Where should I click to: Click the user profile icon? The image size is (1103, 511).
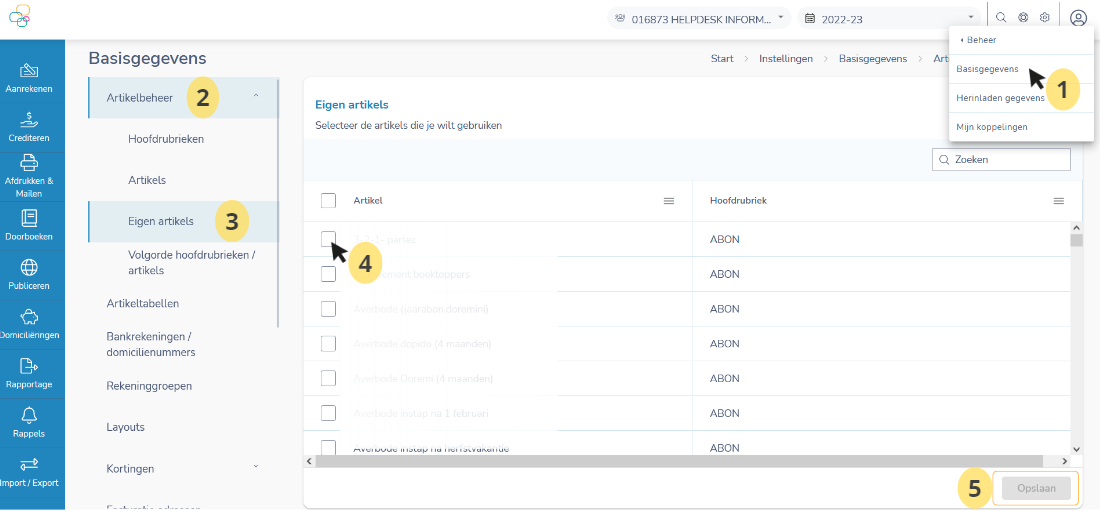pyautogui.click(x=1077, y=18)
